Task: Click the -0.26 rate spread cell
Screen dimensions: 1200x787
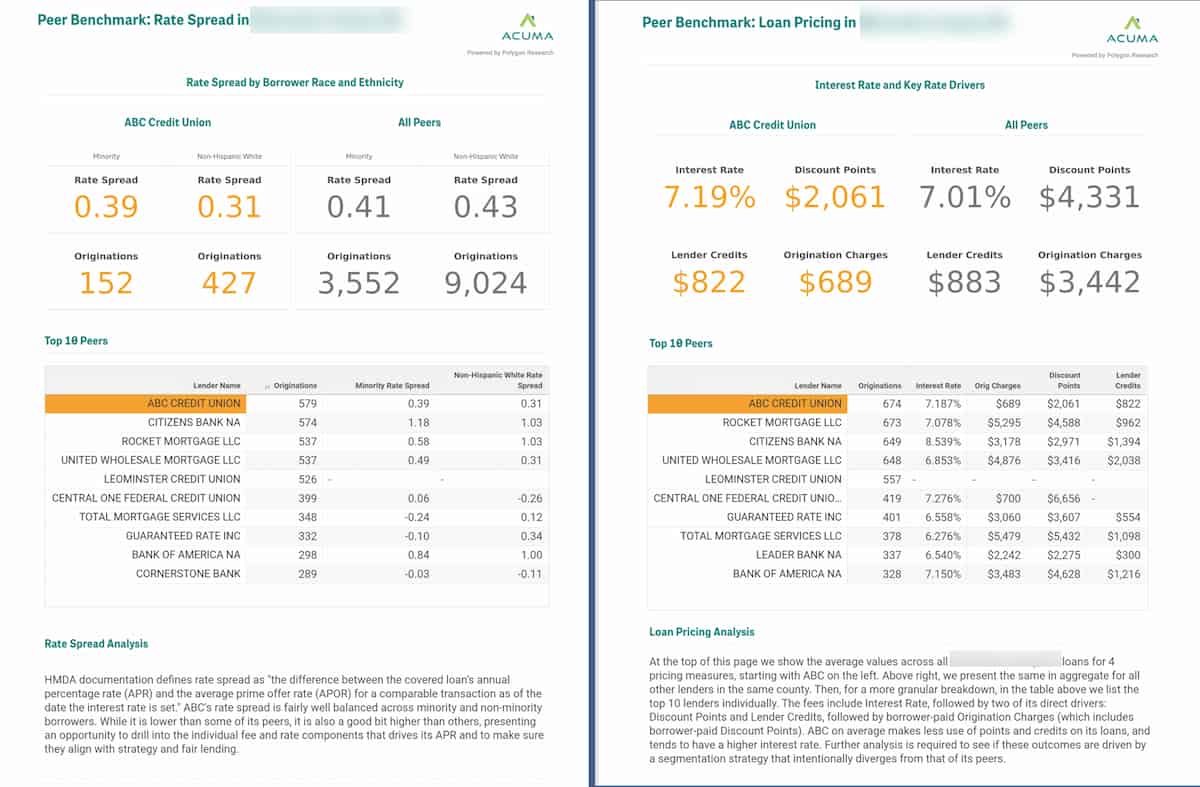Action: coord(530,498)
